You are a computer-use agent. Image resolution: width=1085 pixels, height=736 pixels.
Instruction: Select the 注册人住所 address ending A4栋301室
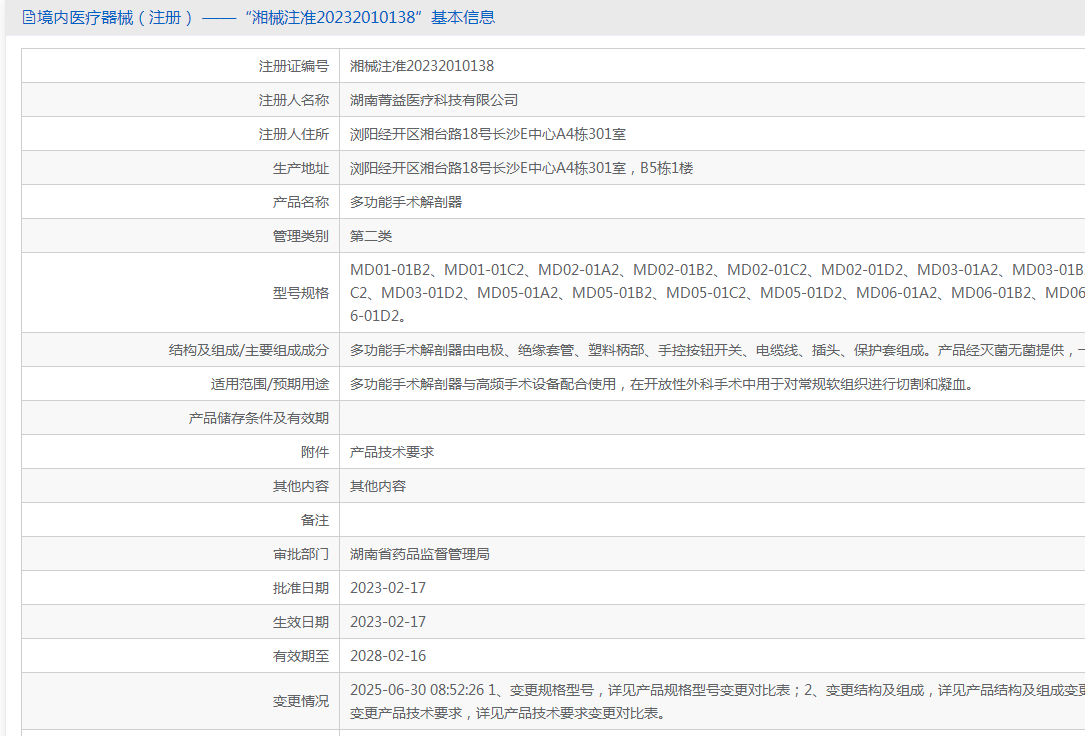click(x=488, y=134)
